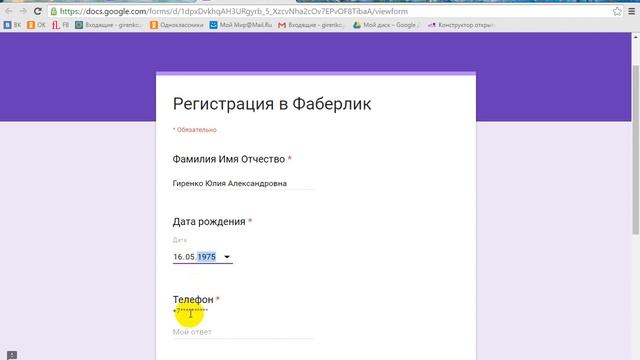Click the Обязательно required note
640x360 pixels.
tap(195, 130)
